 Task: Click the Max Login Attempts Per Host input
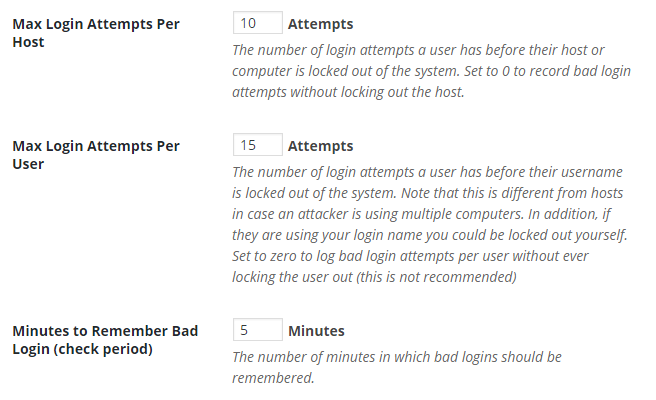click(x=257, y=23)
